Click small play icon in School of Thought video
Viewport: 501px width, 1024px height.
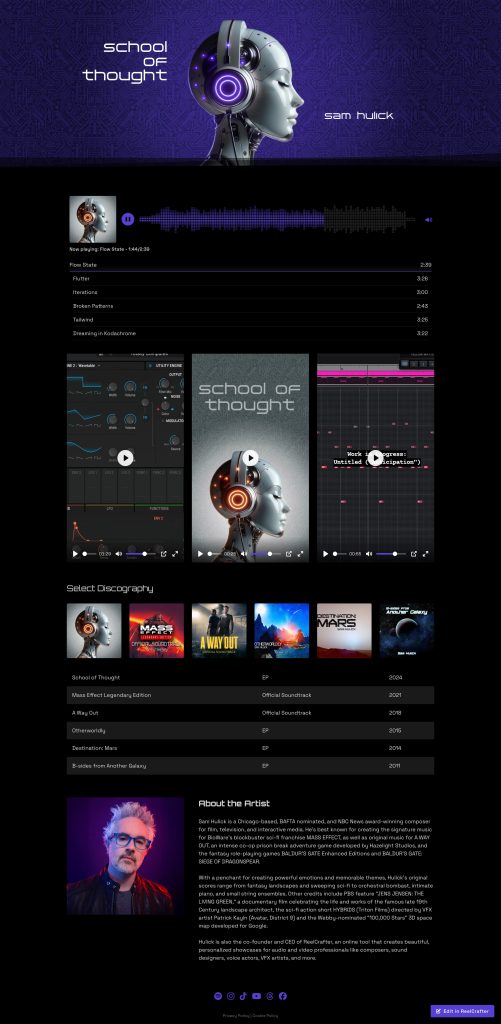201,554
